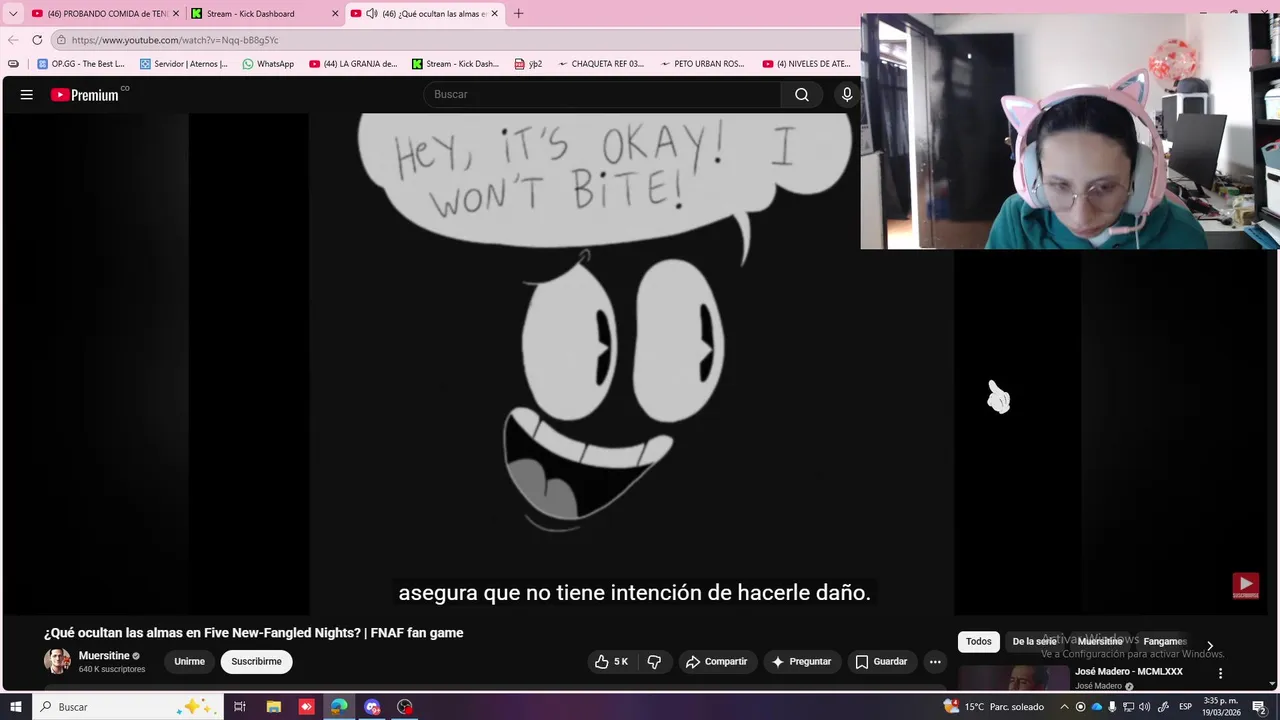Click the leftmost bookmarks bar icon
1280x720 pixels.
13,64
